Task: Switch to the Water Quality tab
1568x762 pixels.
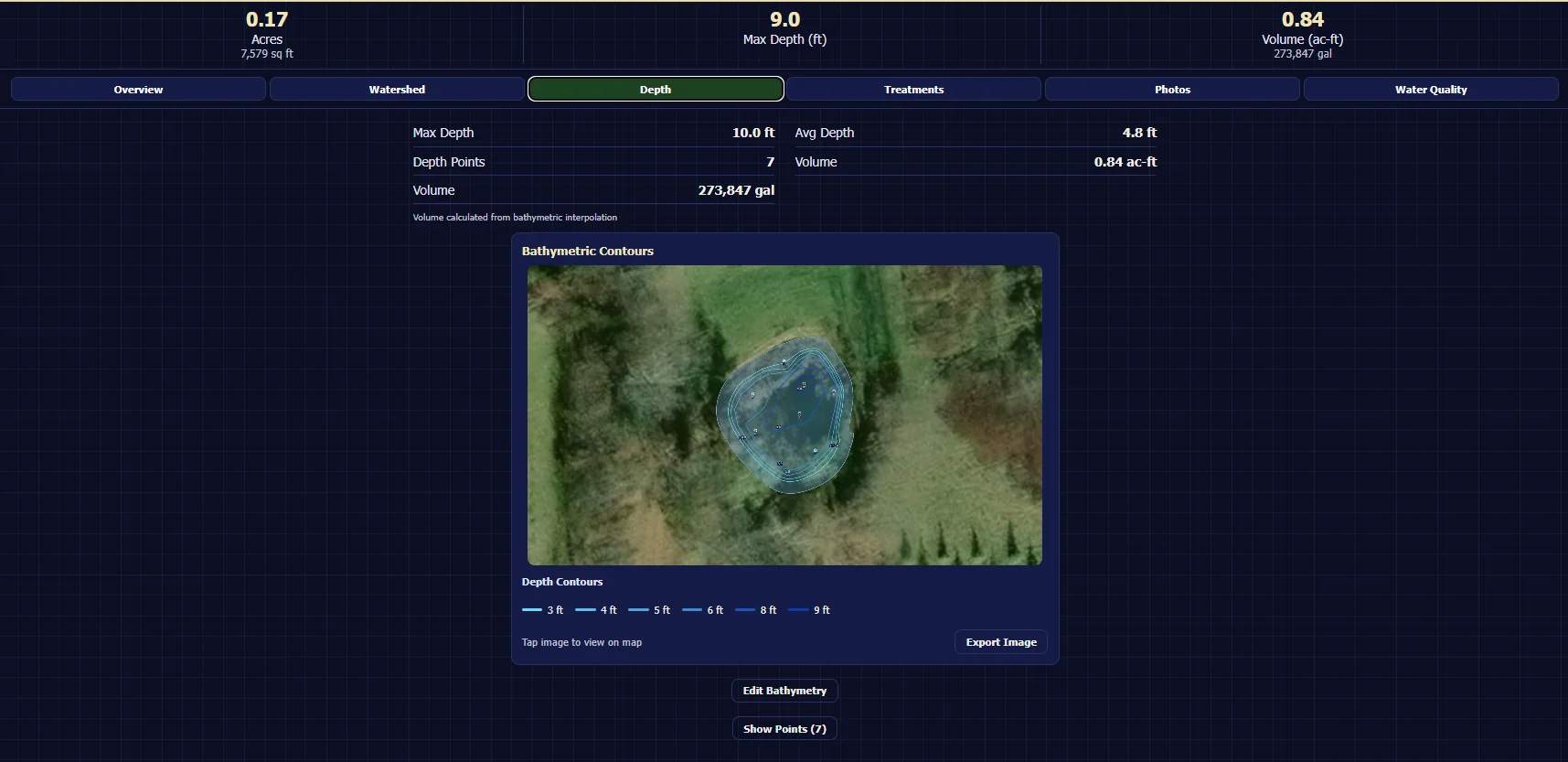Action: [x=1431, y=89]
